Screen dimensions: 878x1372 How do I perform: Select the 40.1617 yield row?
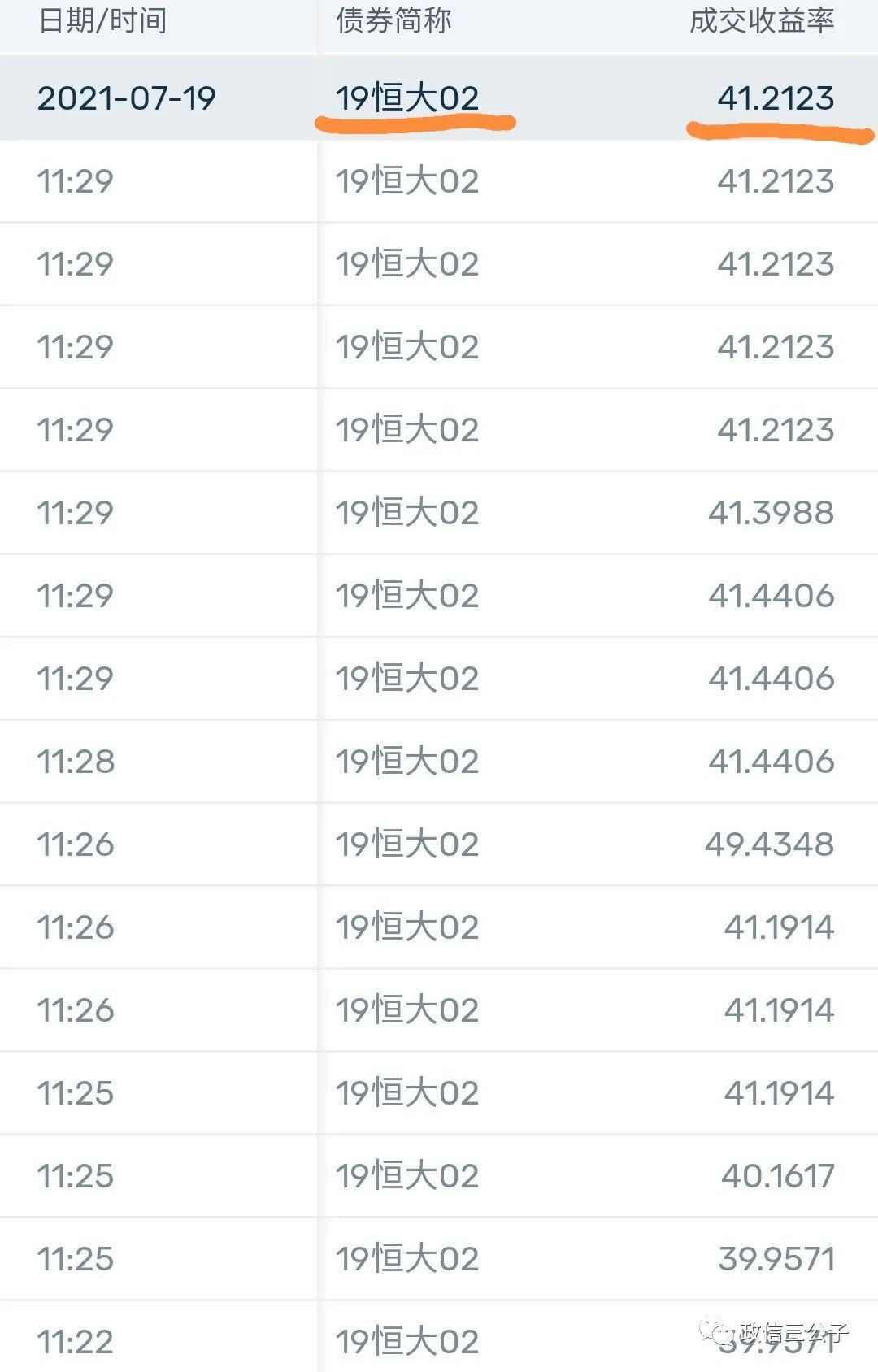point(439,1176)
